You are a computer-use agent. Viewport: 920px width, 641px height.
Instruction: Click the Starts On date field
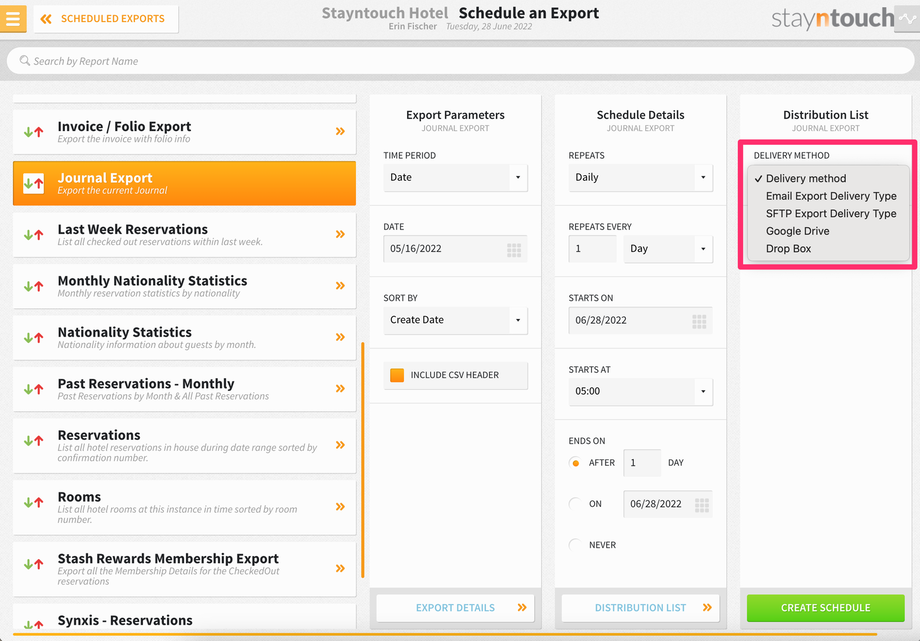(641, 320)
